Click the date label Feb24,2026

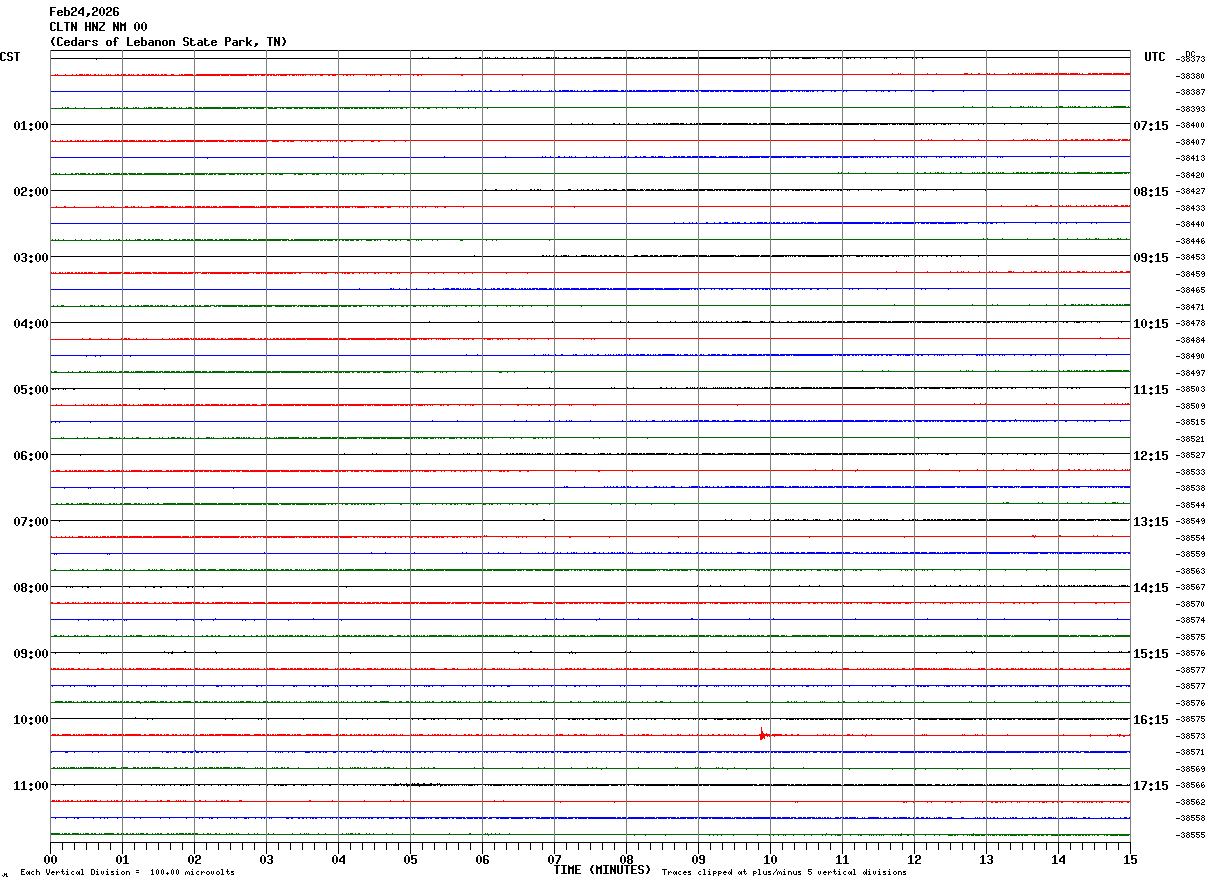[83, 12]
